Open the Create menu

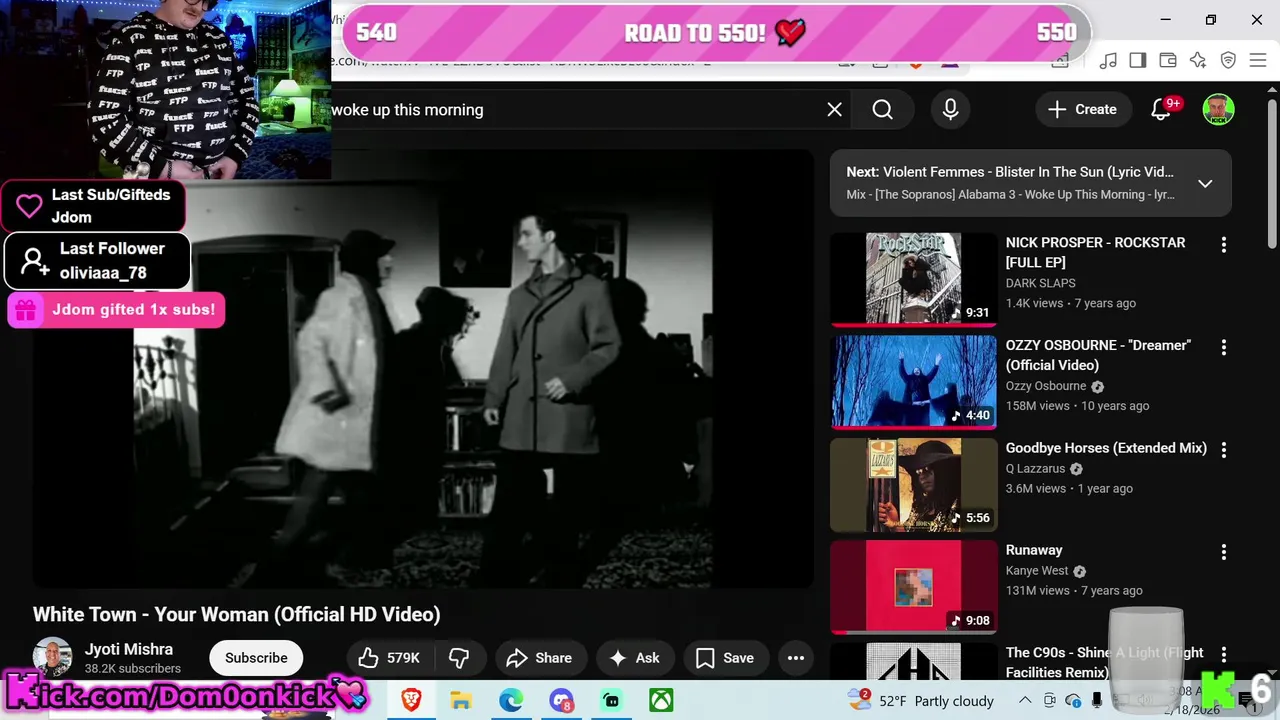[1082, 110]
